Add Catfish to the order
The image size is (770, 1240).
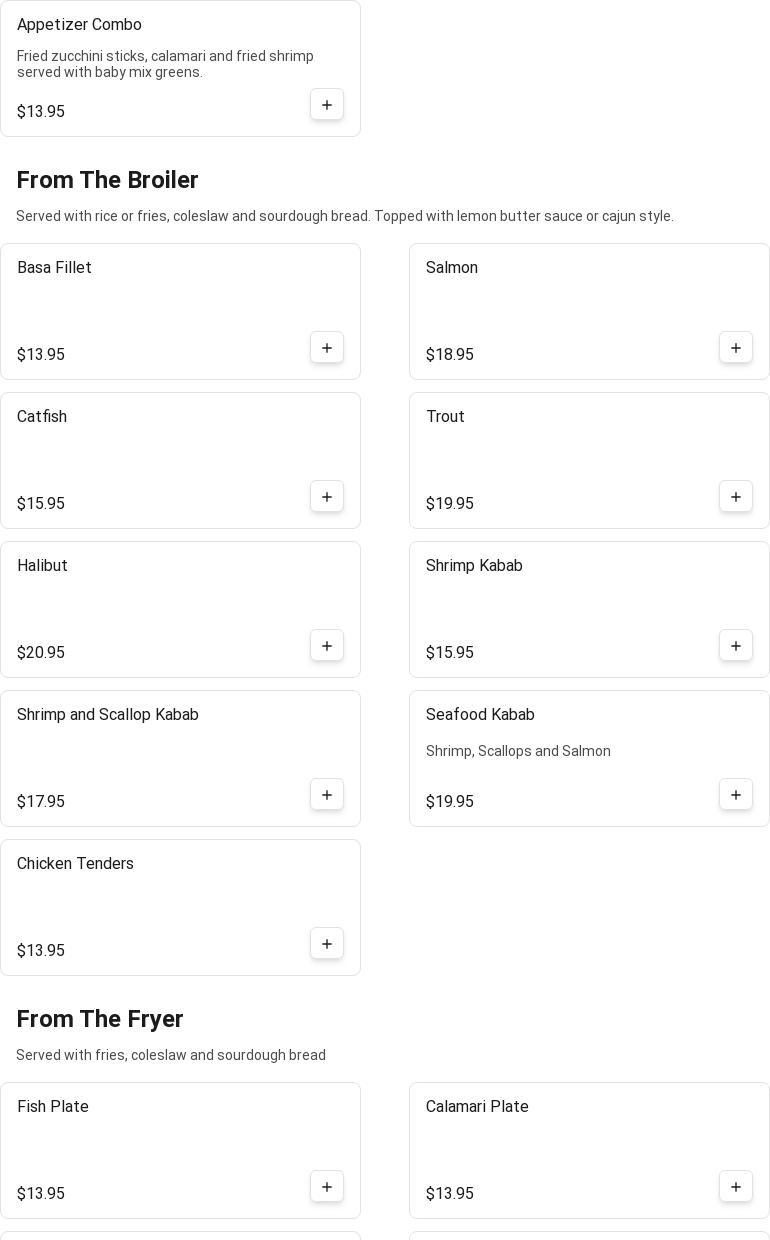coord(327,497)
